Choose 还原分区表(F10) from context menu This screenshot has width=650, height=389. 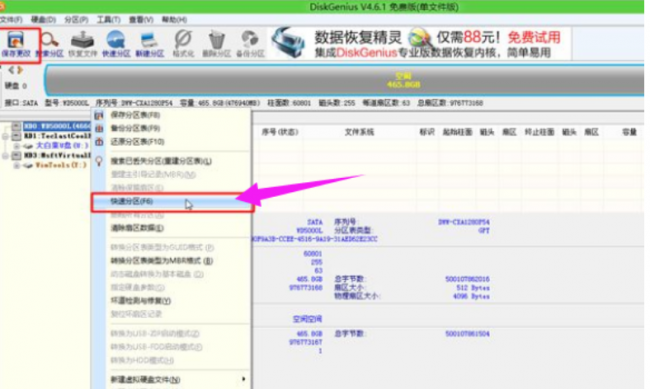point(171,141)
